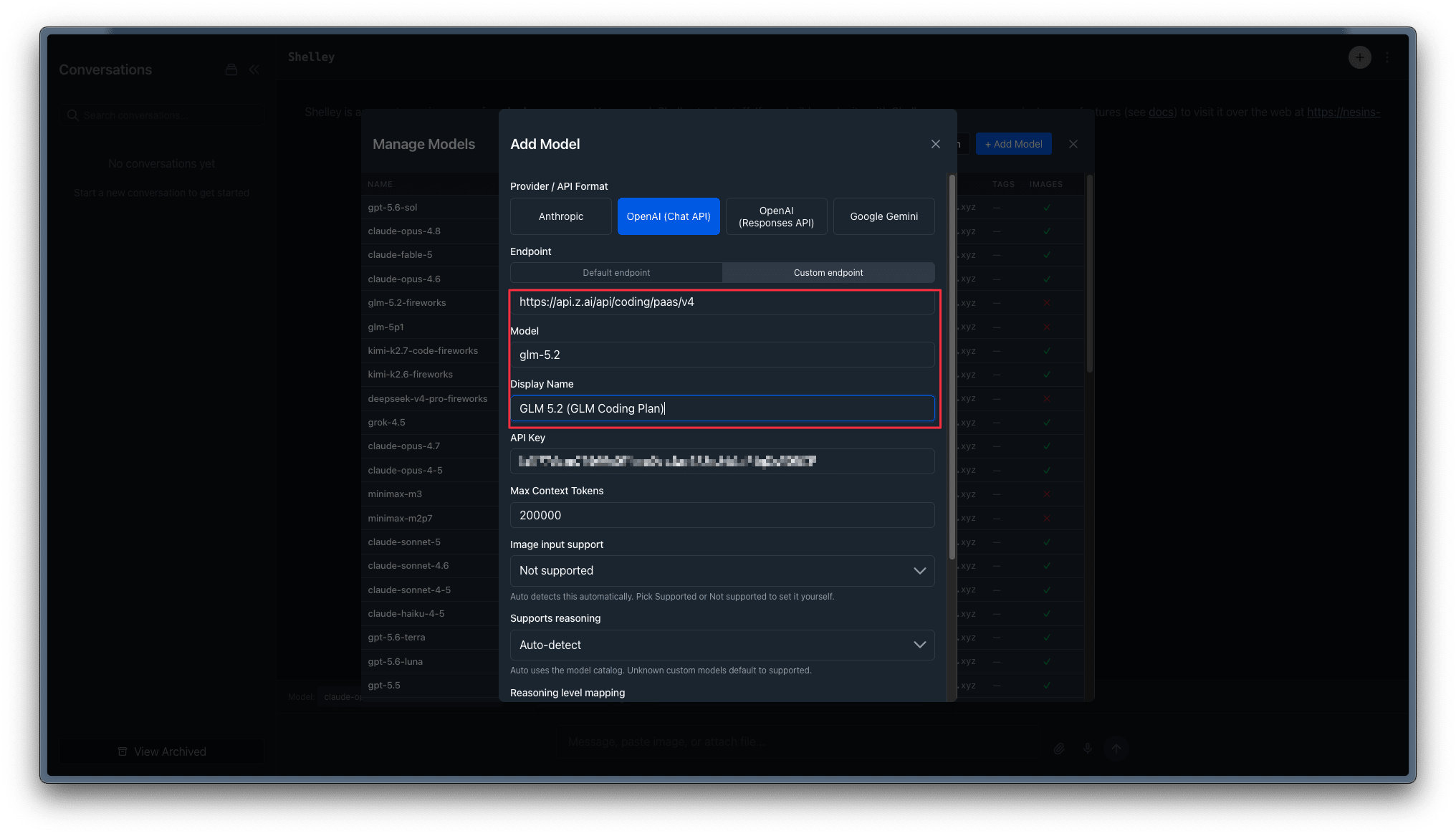Switch to the Default endpoint tab
The width and height of the screenshot is (1456, 836).
(x=616, y=273)
